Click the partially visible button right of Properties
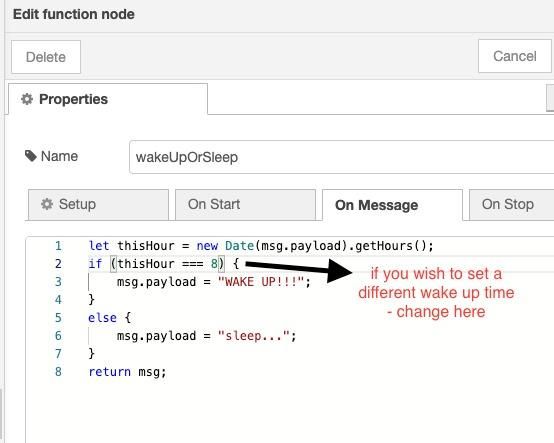 (550, 98)
